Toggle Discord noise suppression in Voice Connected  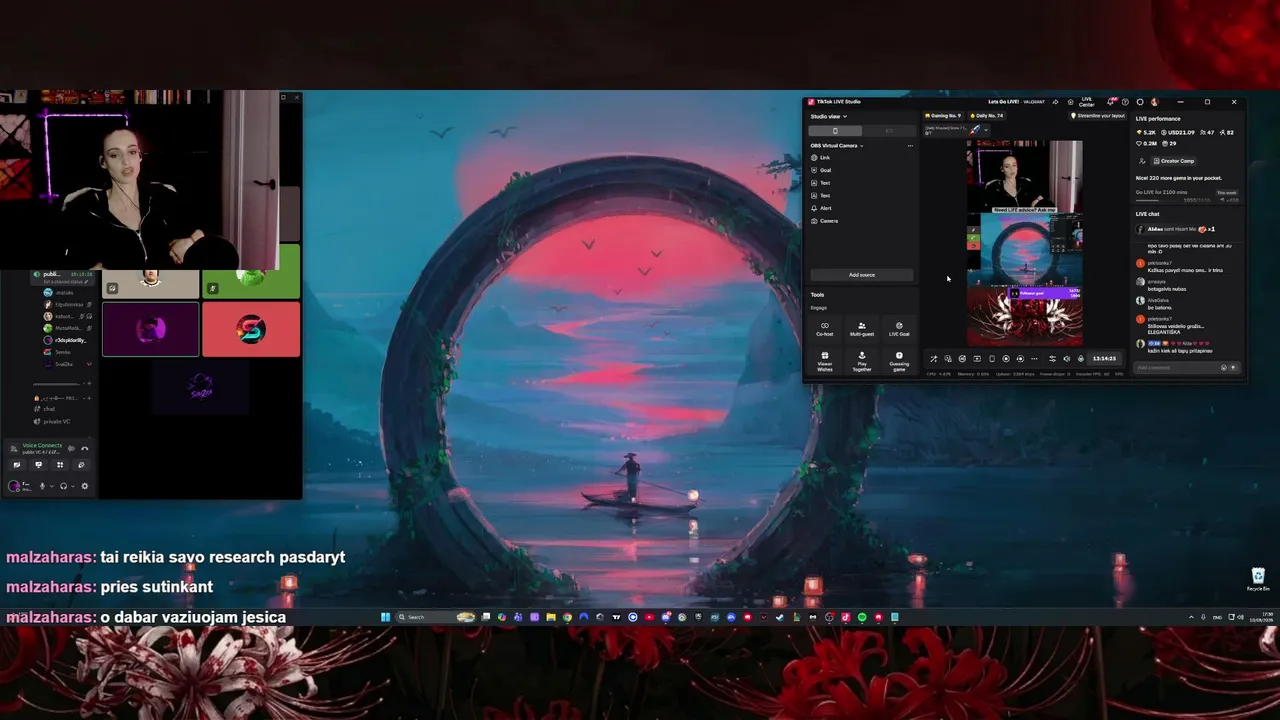click(x=70, y=448)
